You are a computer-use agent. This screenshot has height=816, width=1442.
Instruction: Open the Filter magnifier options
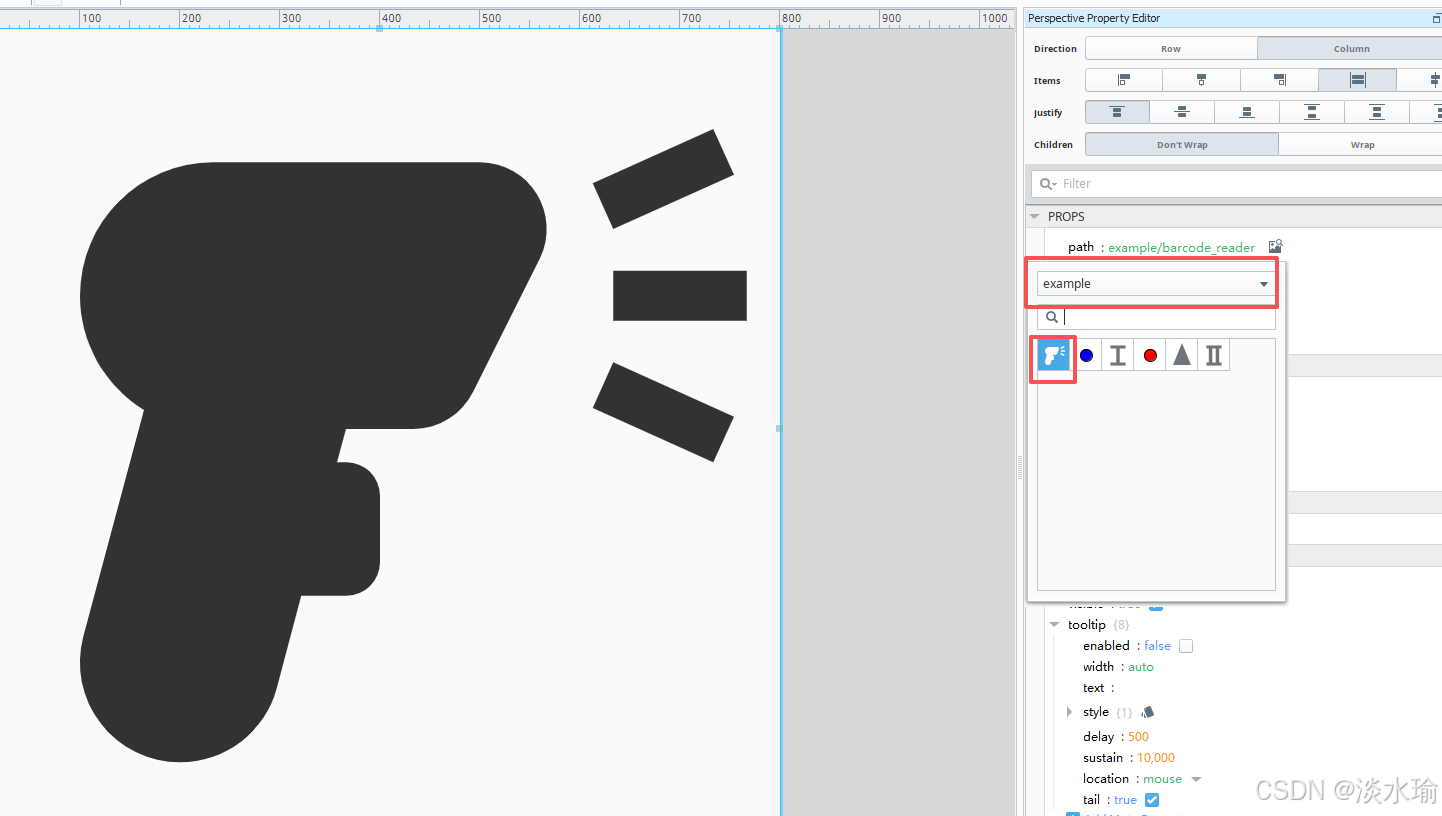point(1048,184)
